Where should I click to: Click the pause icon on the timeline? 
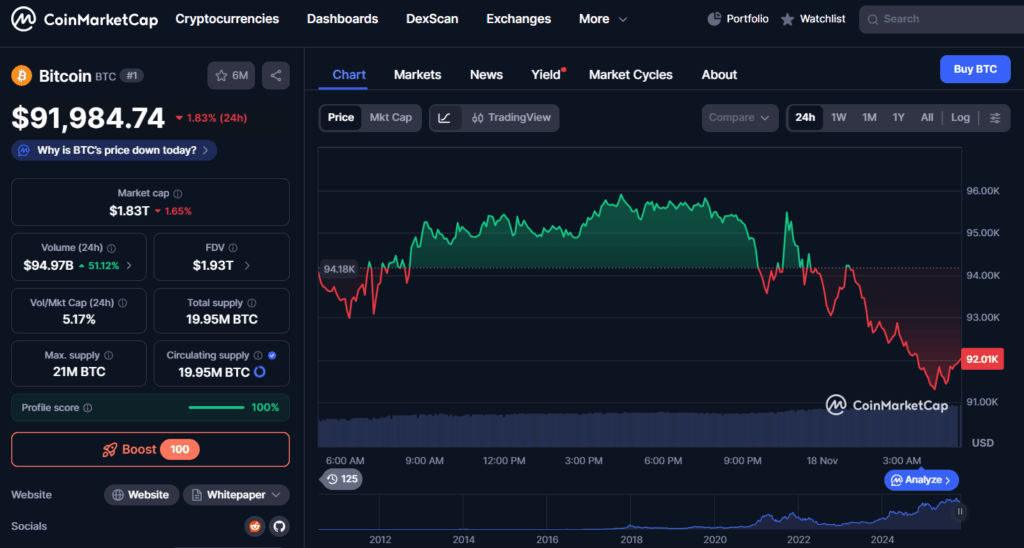[x=960, y=512]
